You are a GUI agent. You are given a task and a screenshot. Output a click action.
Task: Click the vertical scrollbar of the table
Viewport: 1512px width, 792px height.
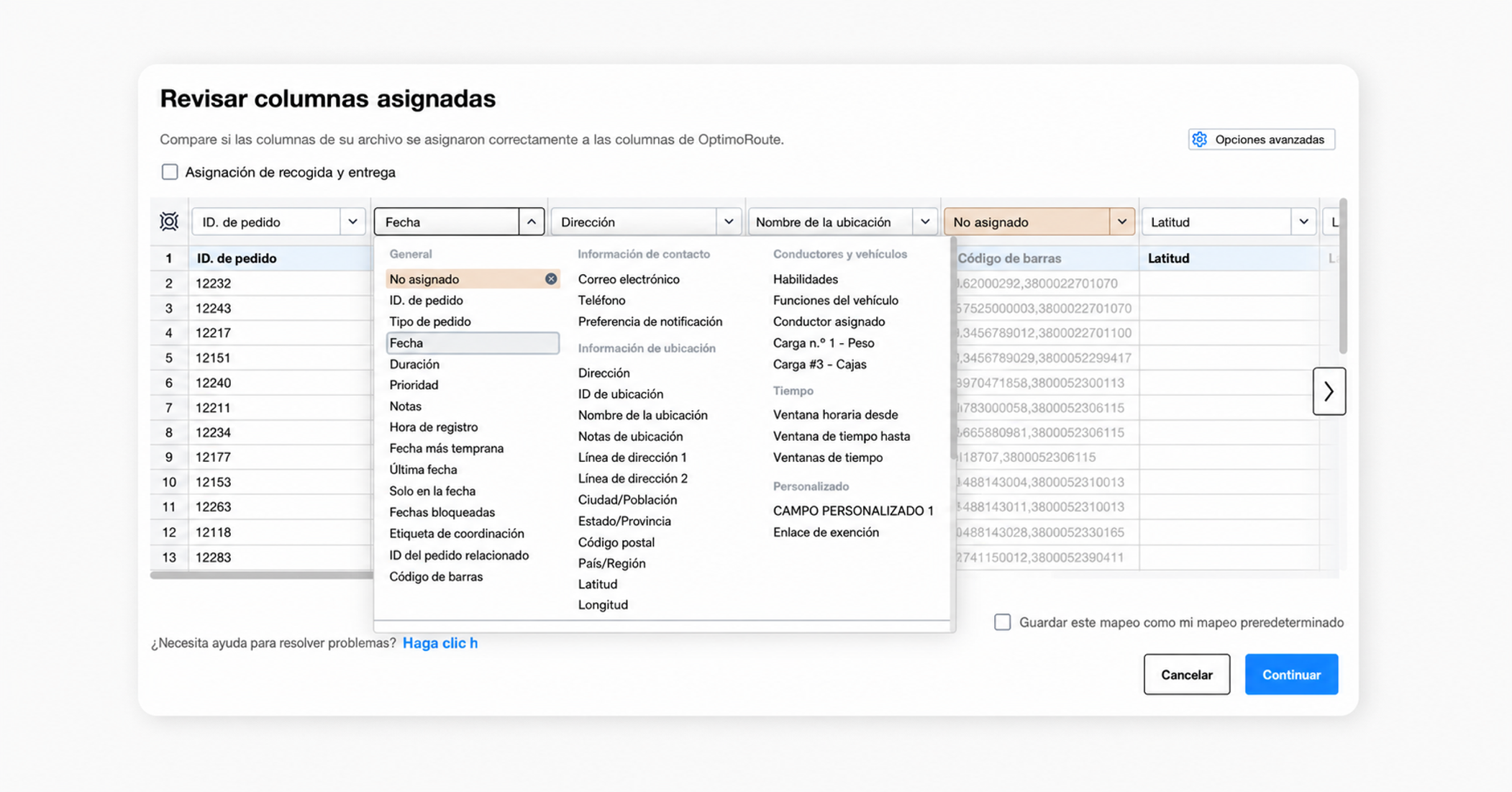pyautogui.click(x=1342, y=278)
